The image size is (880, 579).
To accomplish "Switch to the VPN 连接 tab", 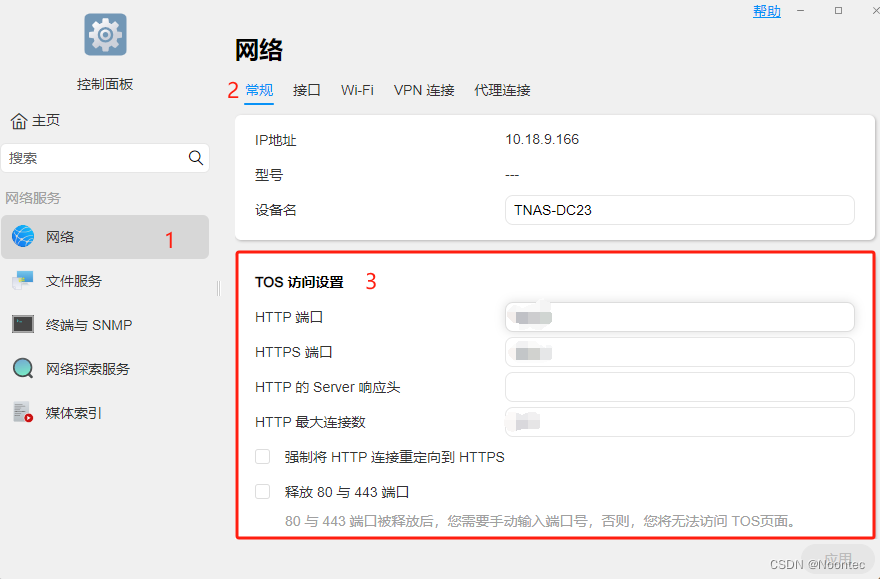I will pos(424,90).
